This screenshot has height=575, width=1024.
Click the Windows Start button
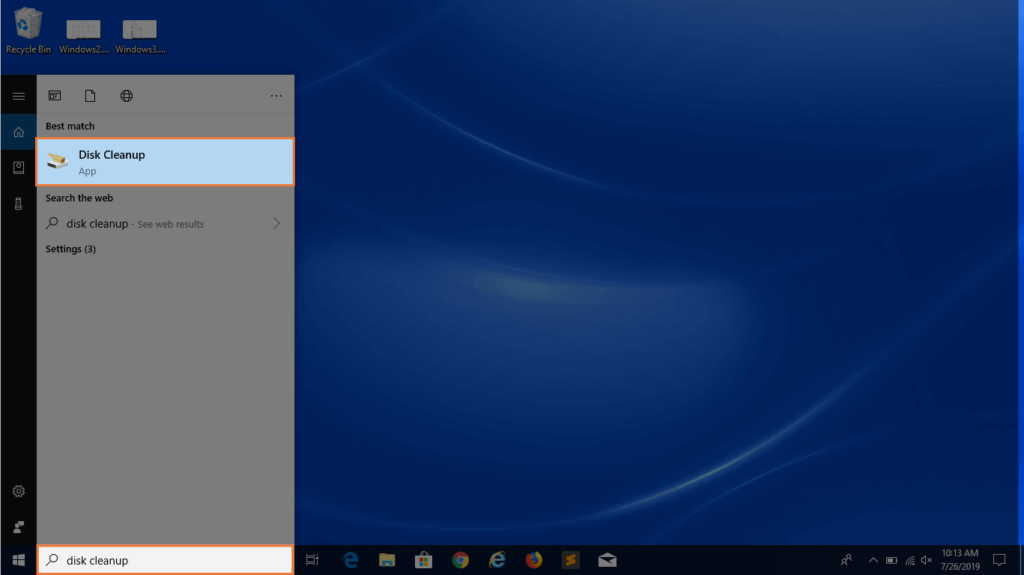click(x=18, y=560)
